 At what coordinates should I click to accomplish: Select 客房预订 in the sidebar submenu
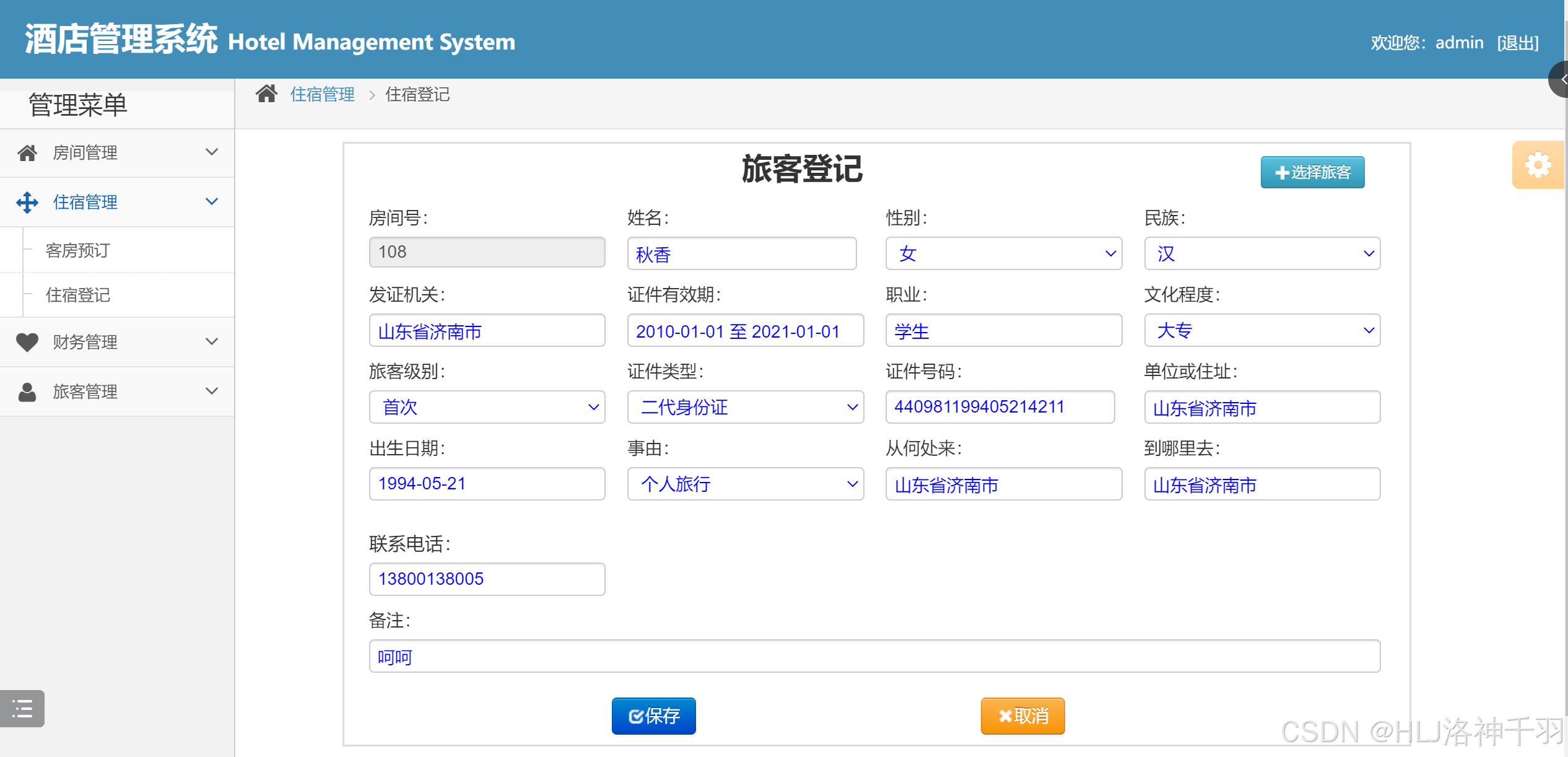coord(78,250)
